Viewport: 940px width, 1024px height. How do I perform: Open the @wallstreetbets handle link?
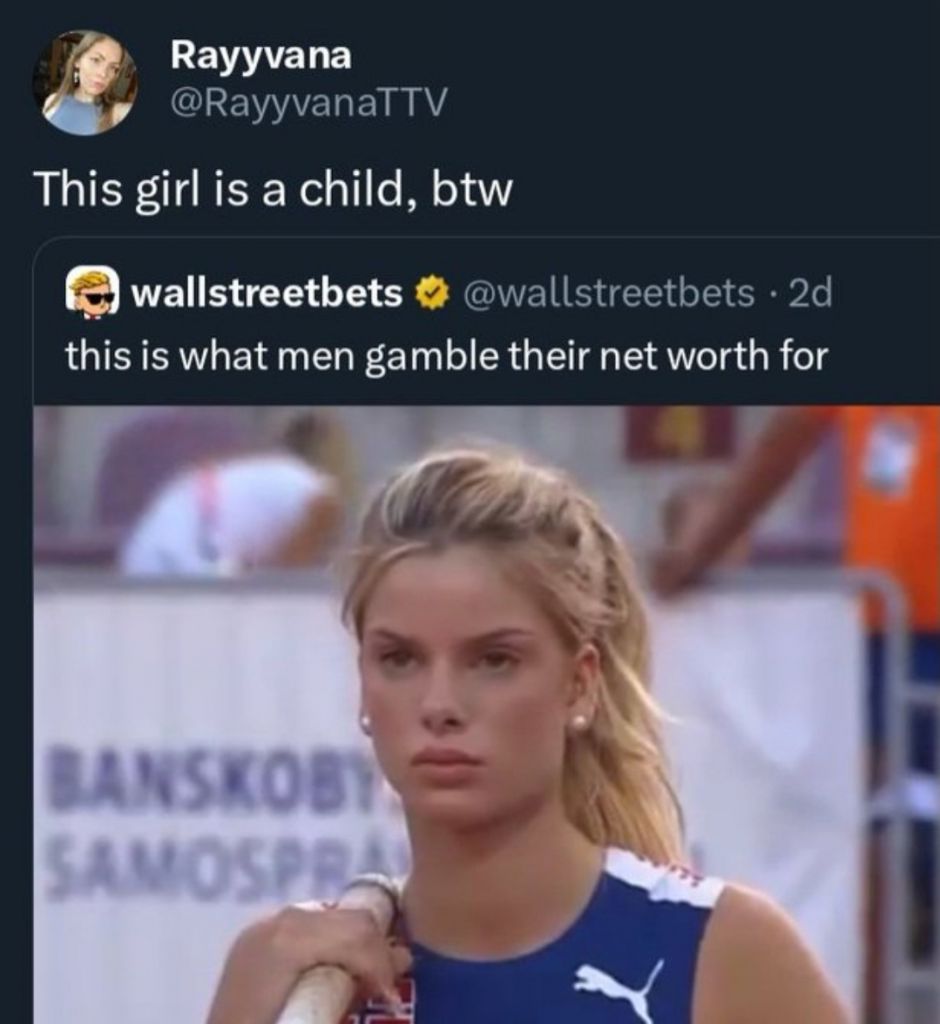pyautogui.click(x=609, y=293)
